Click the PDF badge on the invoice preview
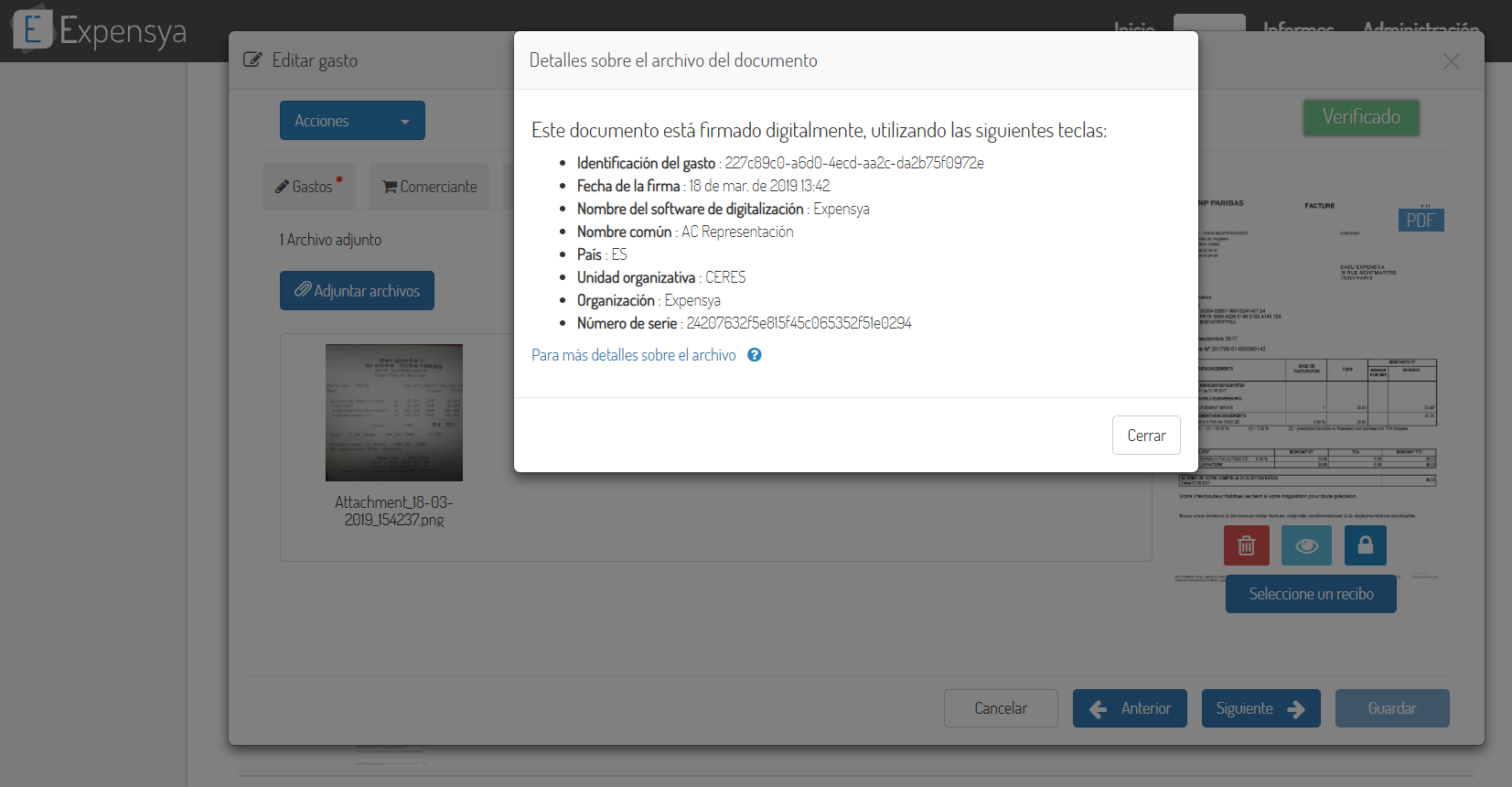This screenshot has width=1512, height=787. coord(1421,221)
